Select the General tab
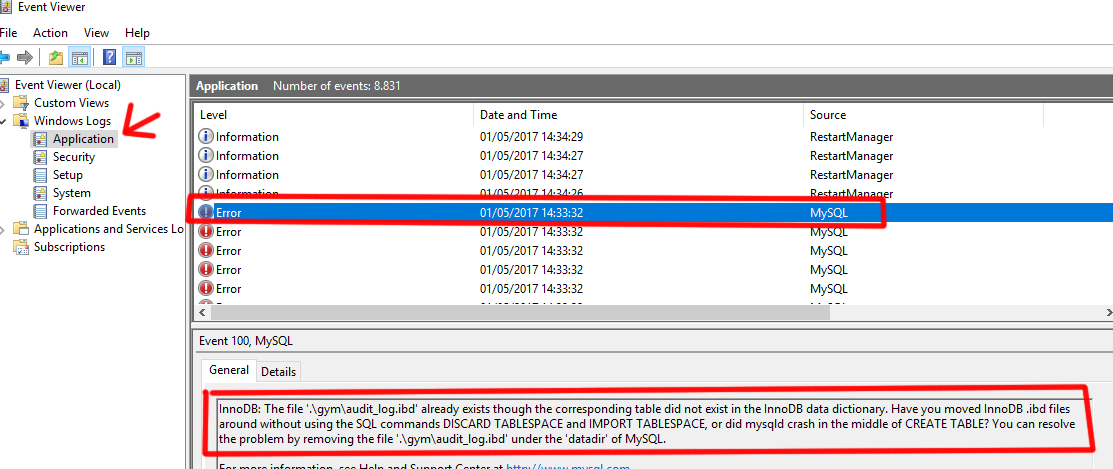The height and width of the screenshot is (469, 1113). pos(229,370)
